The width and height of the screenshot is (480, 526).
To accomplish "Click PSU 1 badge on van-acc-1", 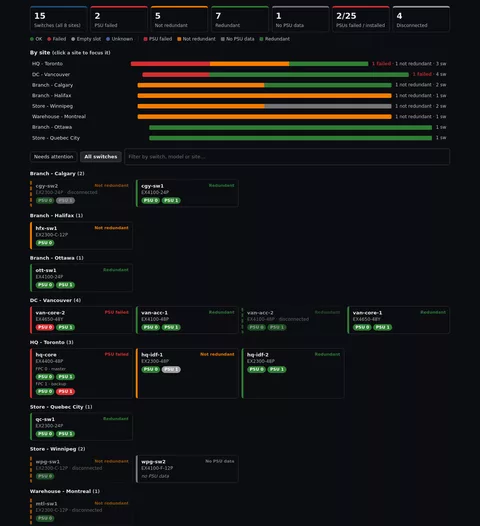I will coord(171,327).
